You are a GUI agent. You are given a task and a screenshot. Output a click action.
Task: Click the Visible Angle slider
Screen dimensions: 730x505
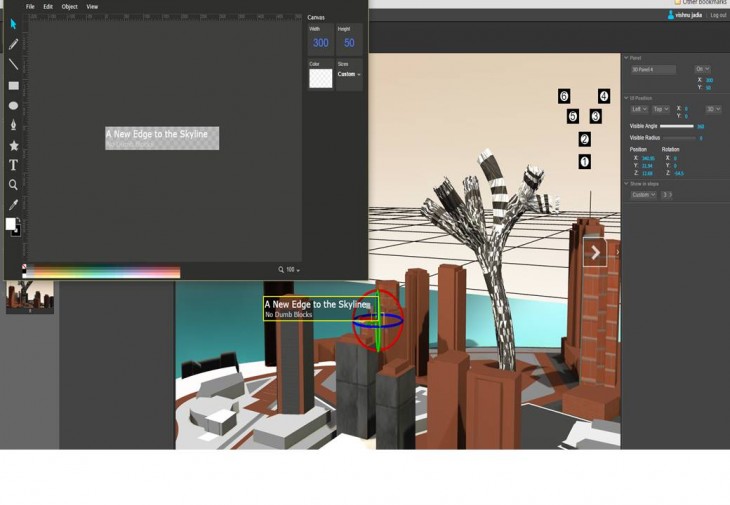point(677,126)
